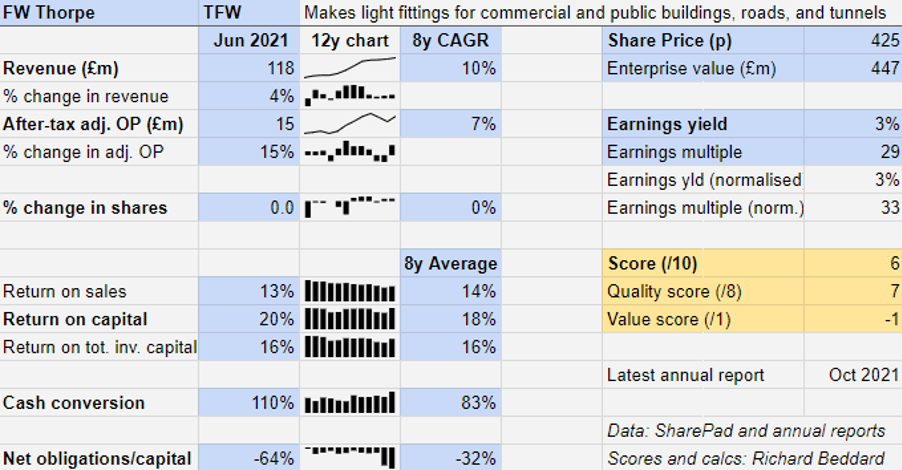Select the enterprise value 447
This screenshot has height=470, width=902.
click(853, 68)
